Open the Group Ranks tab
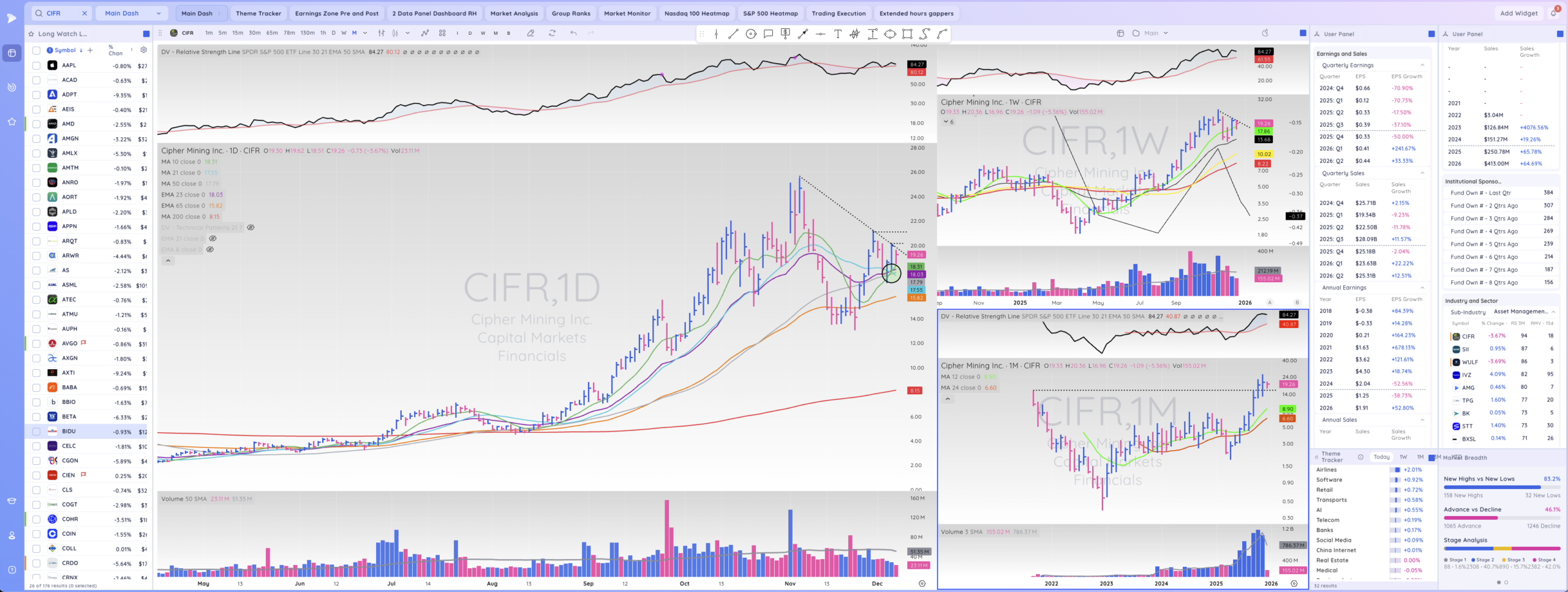1568x592 pixels. pyautogui.click(x=571, y=13)
